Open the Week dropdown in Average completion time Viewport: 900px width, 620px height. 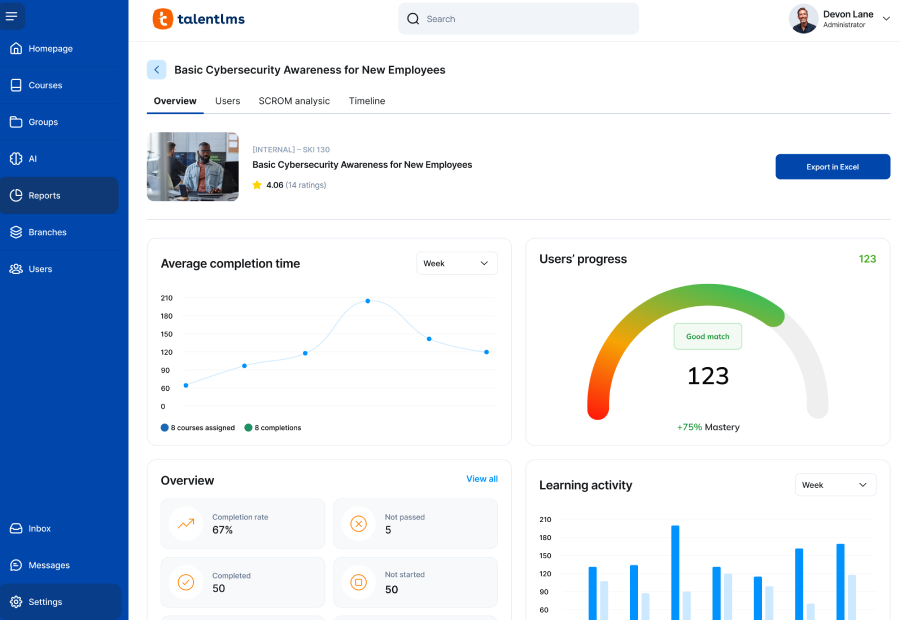456,264
